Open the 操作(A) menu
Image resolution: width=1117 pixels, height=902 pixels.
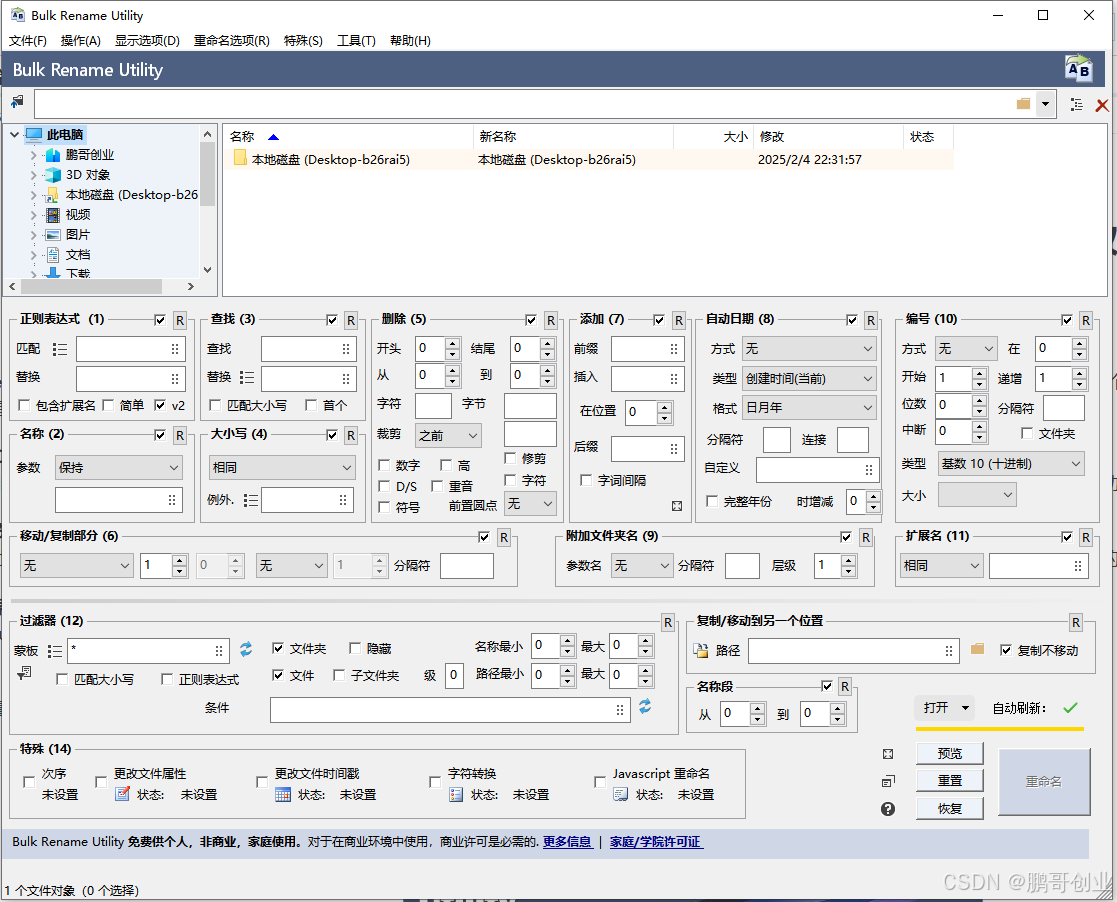tap(80, 41)
